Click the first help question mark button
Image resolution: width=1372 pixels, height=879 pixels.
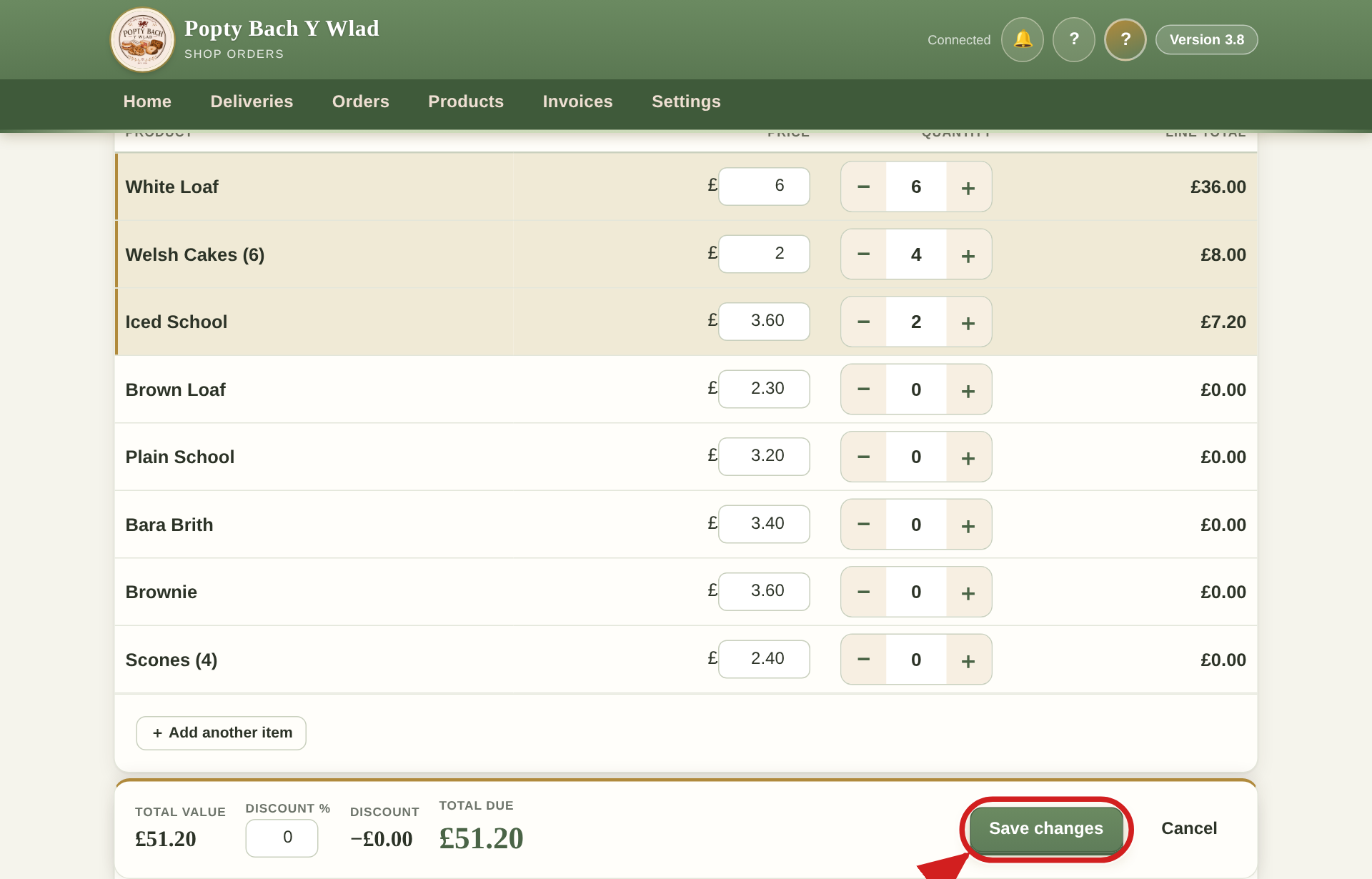pos(1074,39)
